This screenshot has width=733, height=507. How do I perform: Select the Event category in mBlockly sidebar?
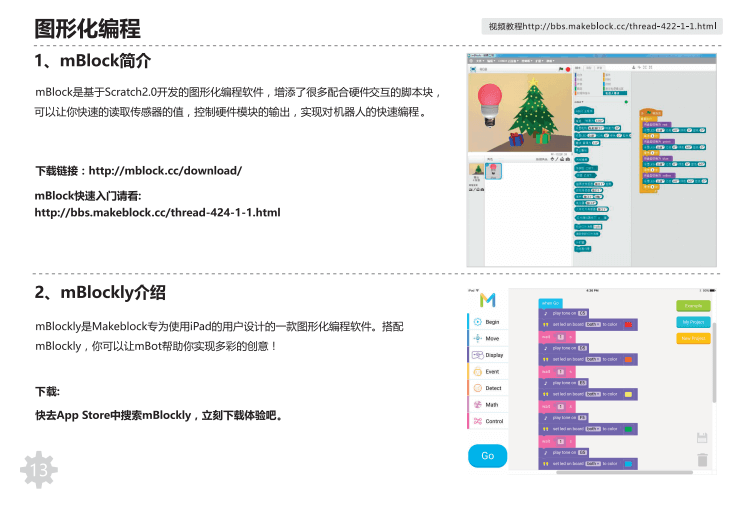coord(487,371)
